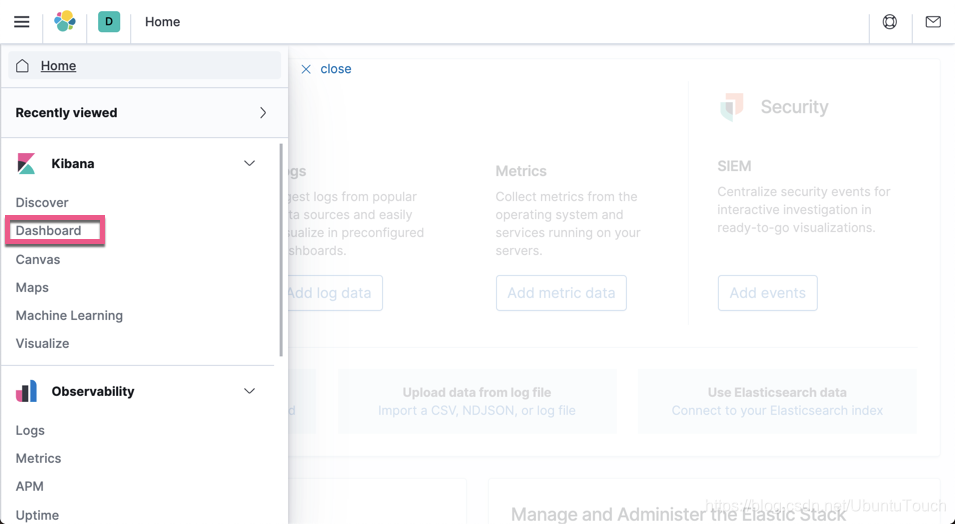Image resolution: width=955 pixels, height=524 pixels.
Task: Open Discover in Kibana menu
Action: point(42,202)
